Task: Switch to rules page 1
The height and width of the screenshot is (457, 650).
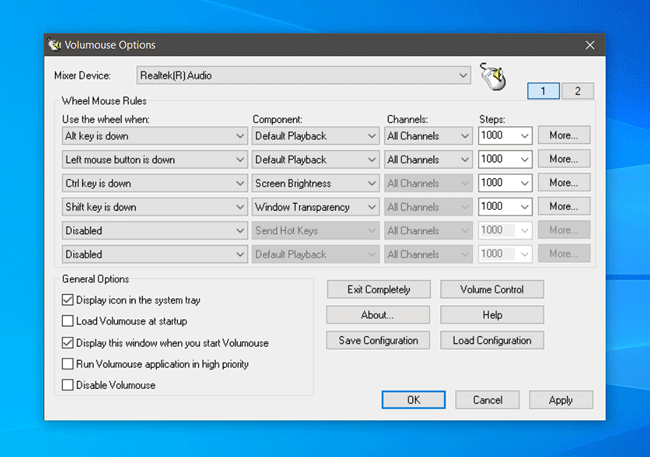Action: tap(543, 91)
